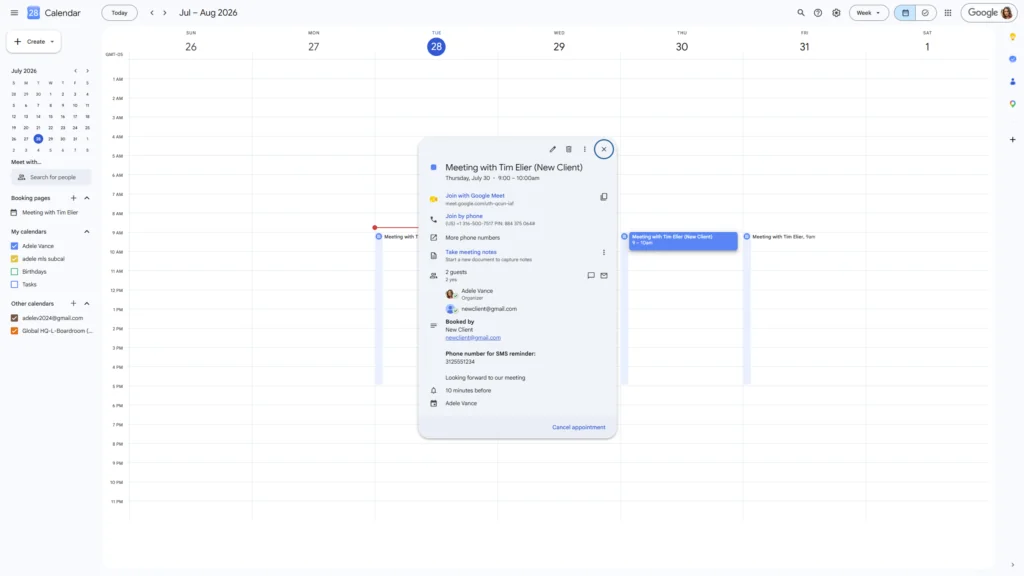Enable the Tasks calendar checkbox
Image resolution: width=1024 pixels, height=576 pixels.
tap(14, 284)
